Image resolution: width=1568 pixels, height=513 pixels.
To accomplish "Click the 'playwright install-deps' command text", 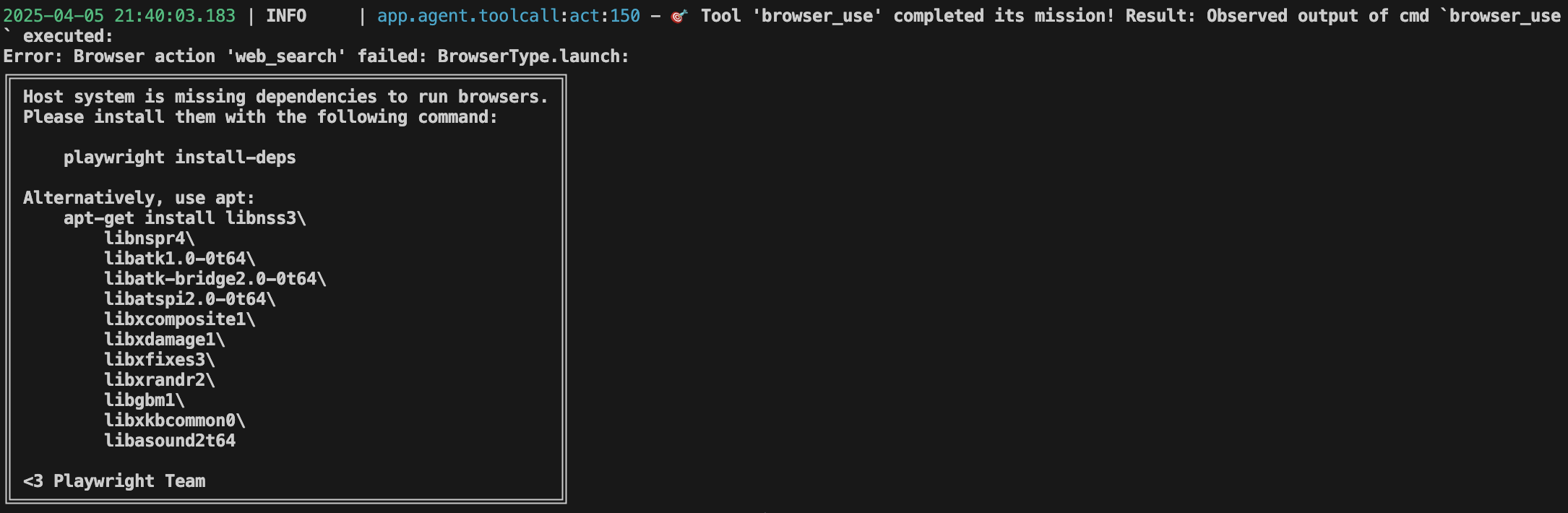I will click(x=180, y=158).
